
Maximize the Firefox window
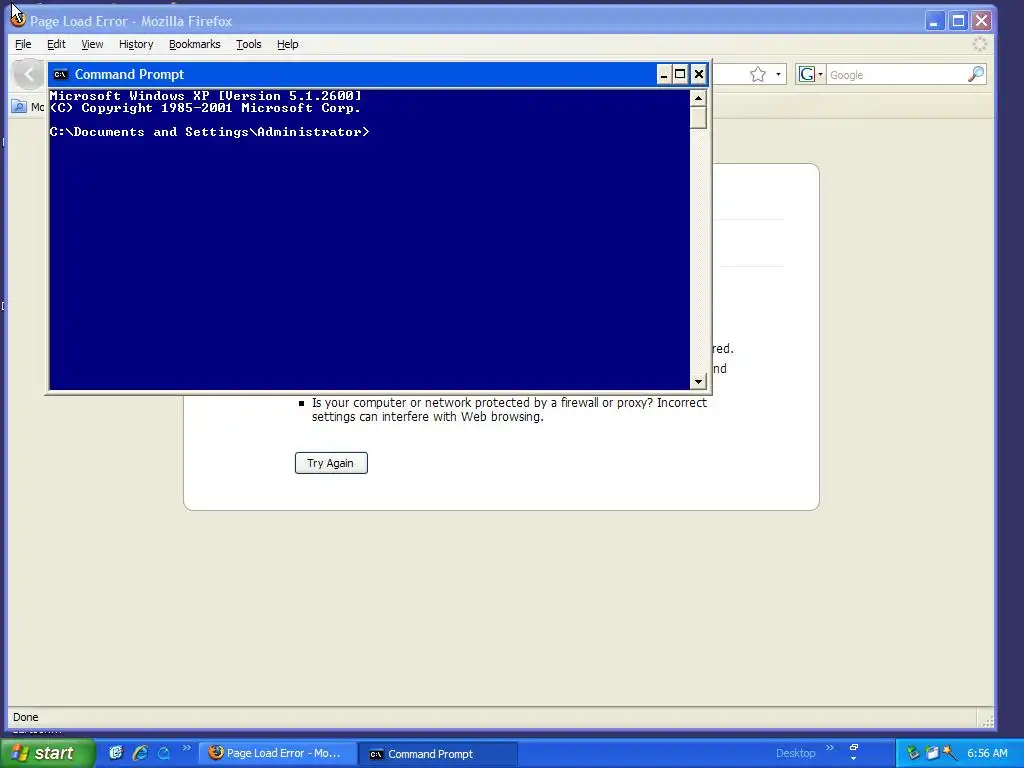pyautogui.click(x=958, y=21)
